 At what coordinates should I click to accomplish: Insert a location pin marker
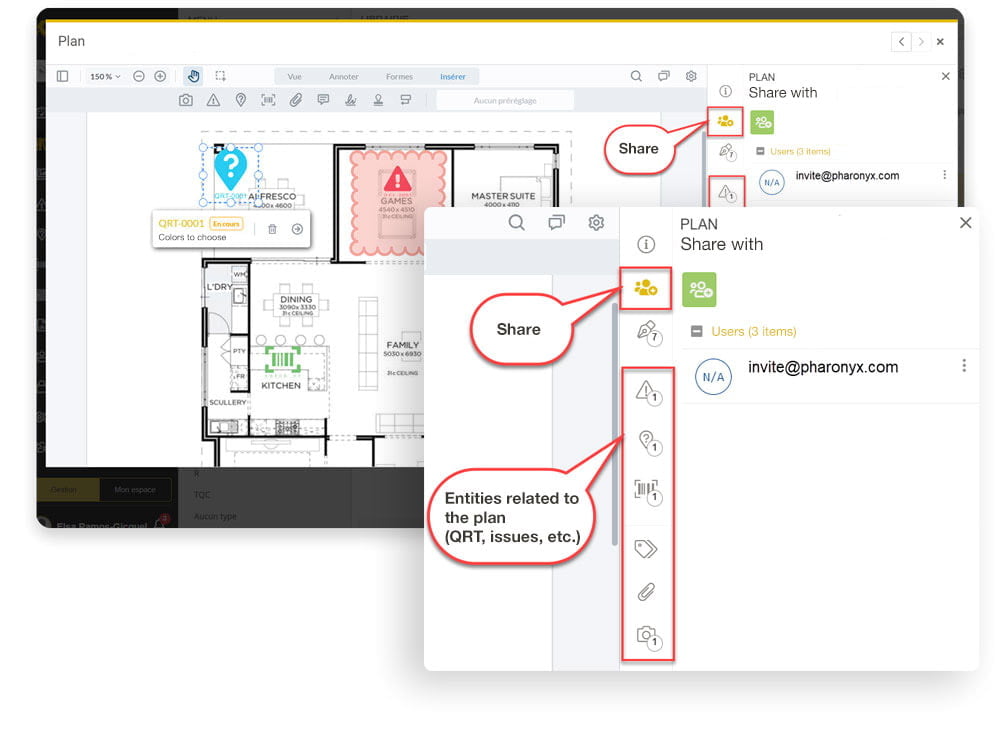point(240,100)
